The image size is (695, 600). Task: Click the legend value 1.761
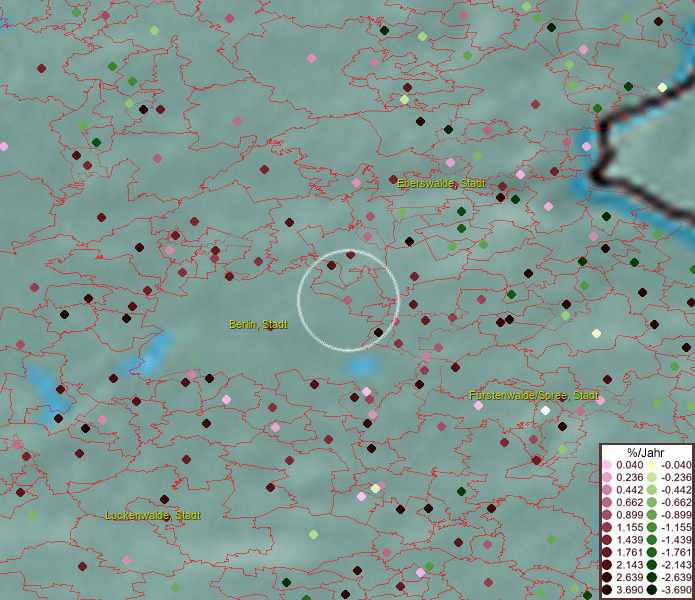(x=629, y=552)
